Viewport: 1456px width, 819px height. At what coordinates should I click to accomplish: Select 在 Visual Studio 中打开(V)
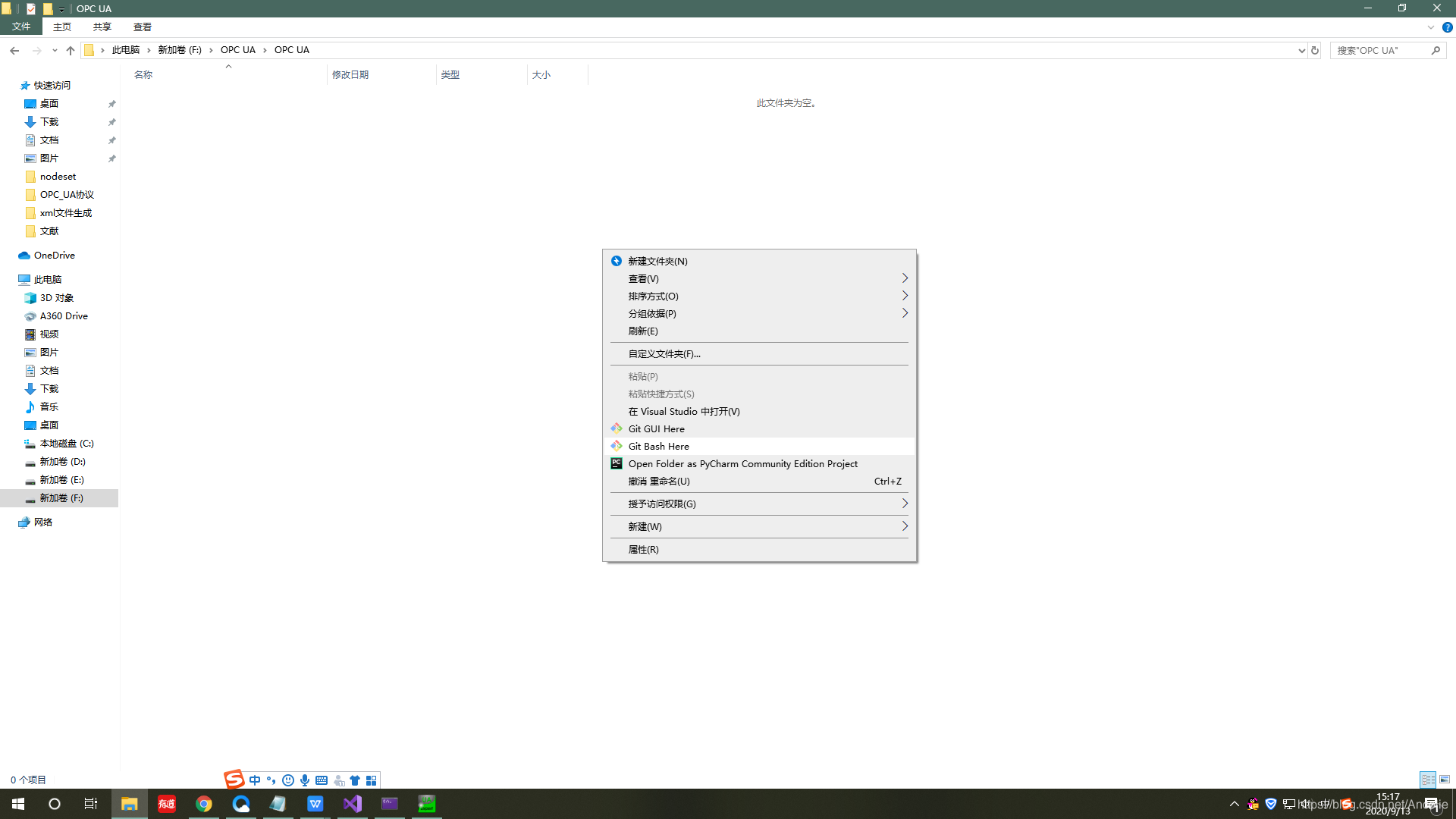click(759, 411)
